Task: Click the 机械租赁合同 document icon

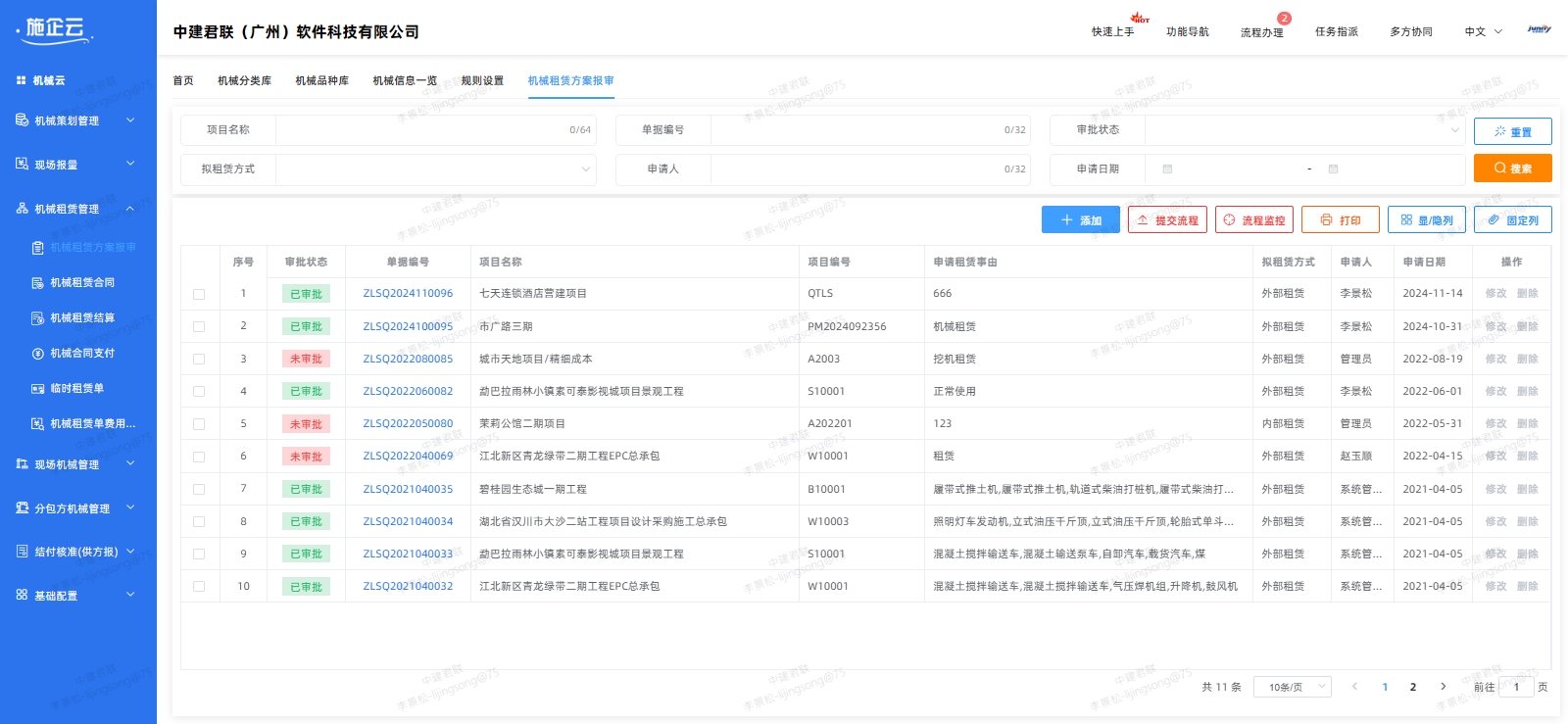Action: (37, 283)
